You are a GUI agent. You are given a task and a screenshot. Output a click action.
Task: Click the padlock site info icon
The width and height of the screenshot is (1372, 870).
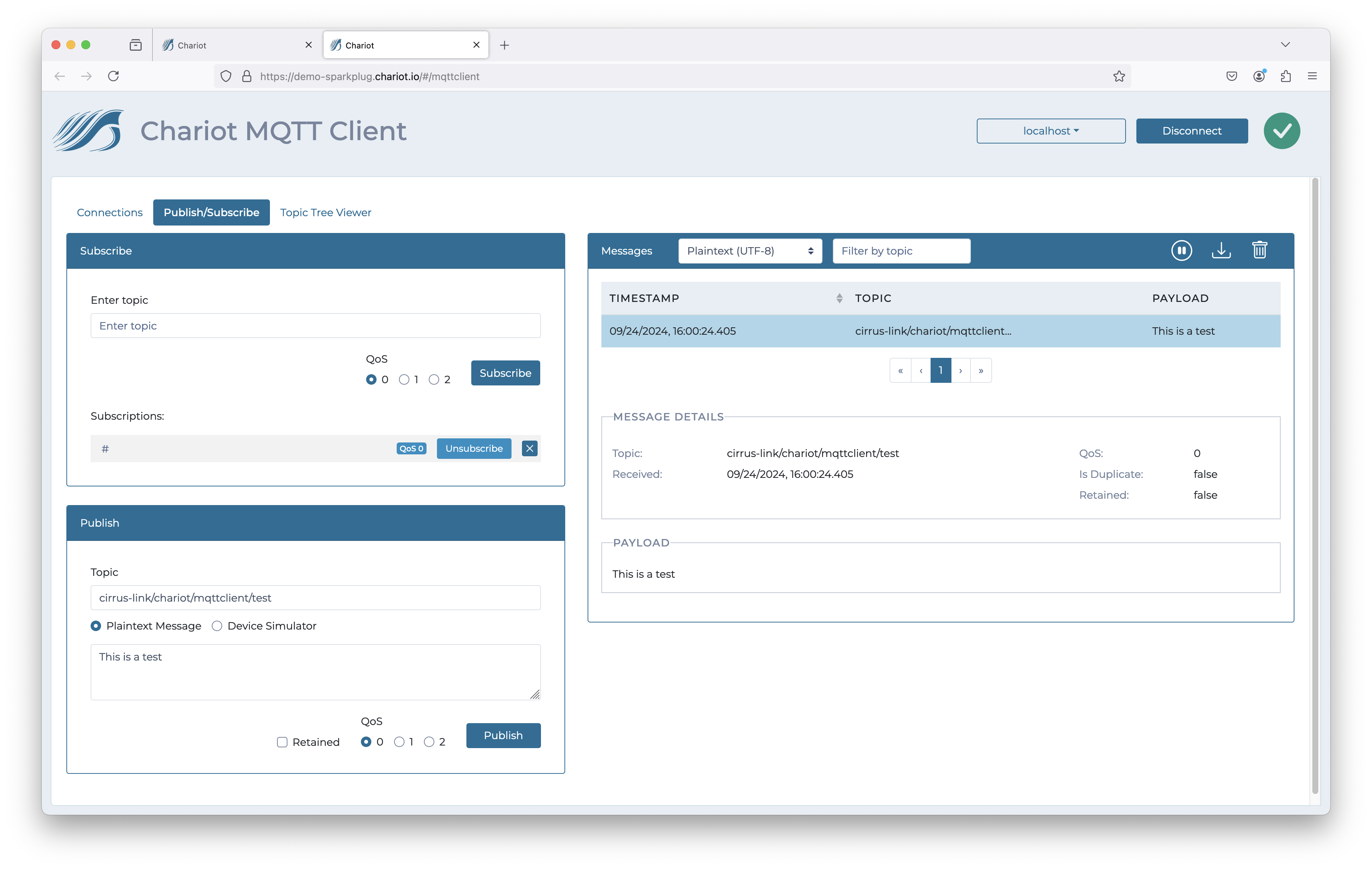pyautogui.click(x=247, y=76)
